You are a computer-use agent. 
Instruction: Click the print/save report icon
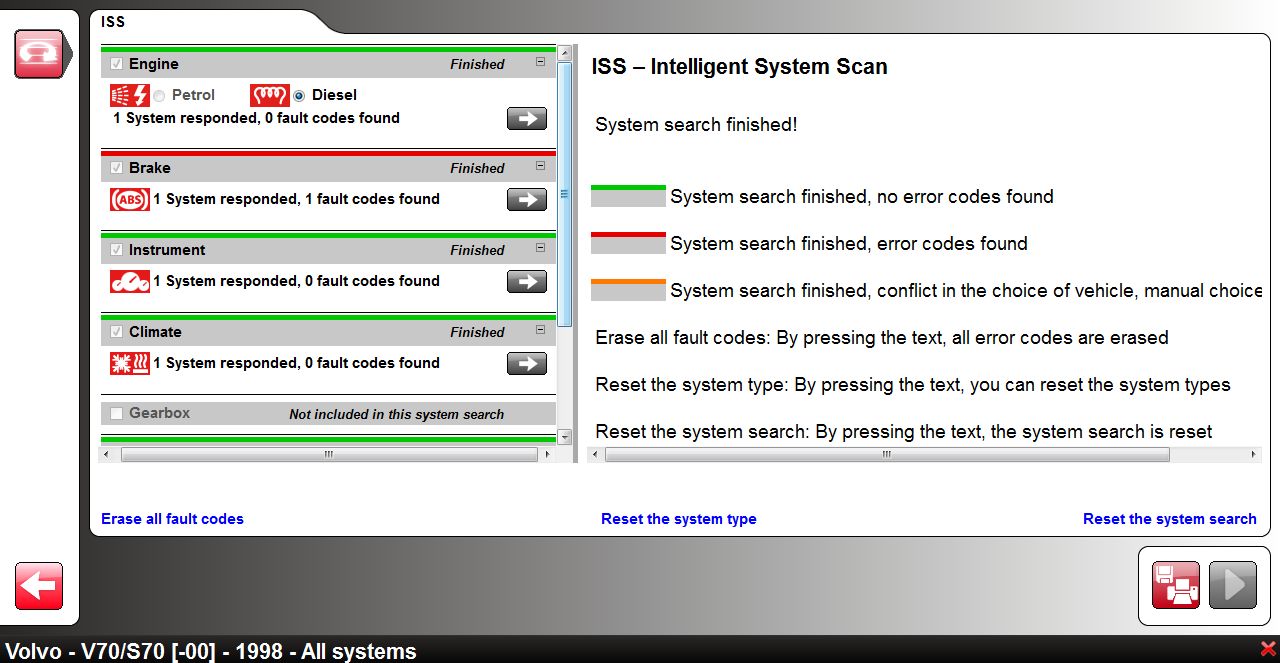click(1176, 585)
